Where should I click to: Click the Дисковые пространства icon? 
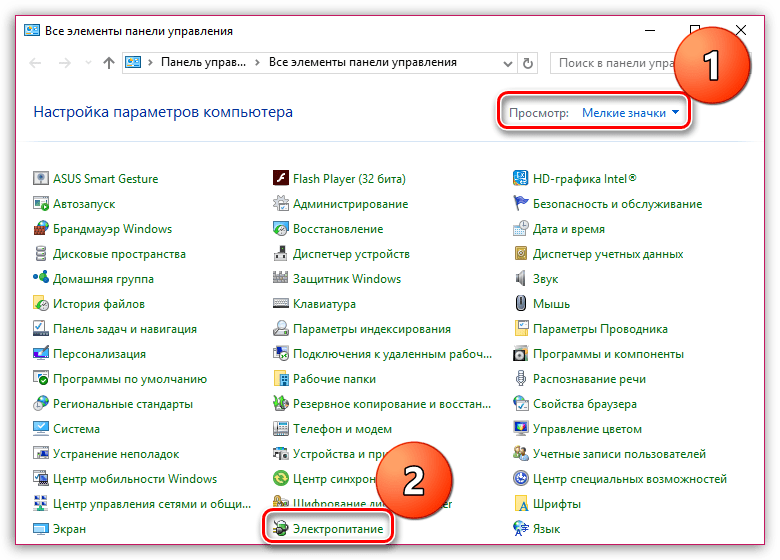click(x=41, y=253)
